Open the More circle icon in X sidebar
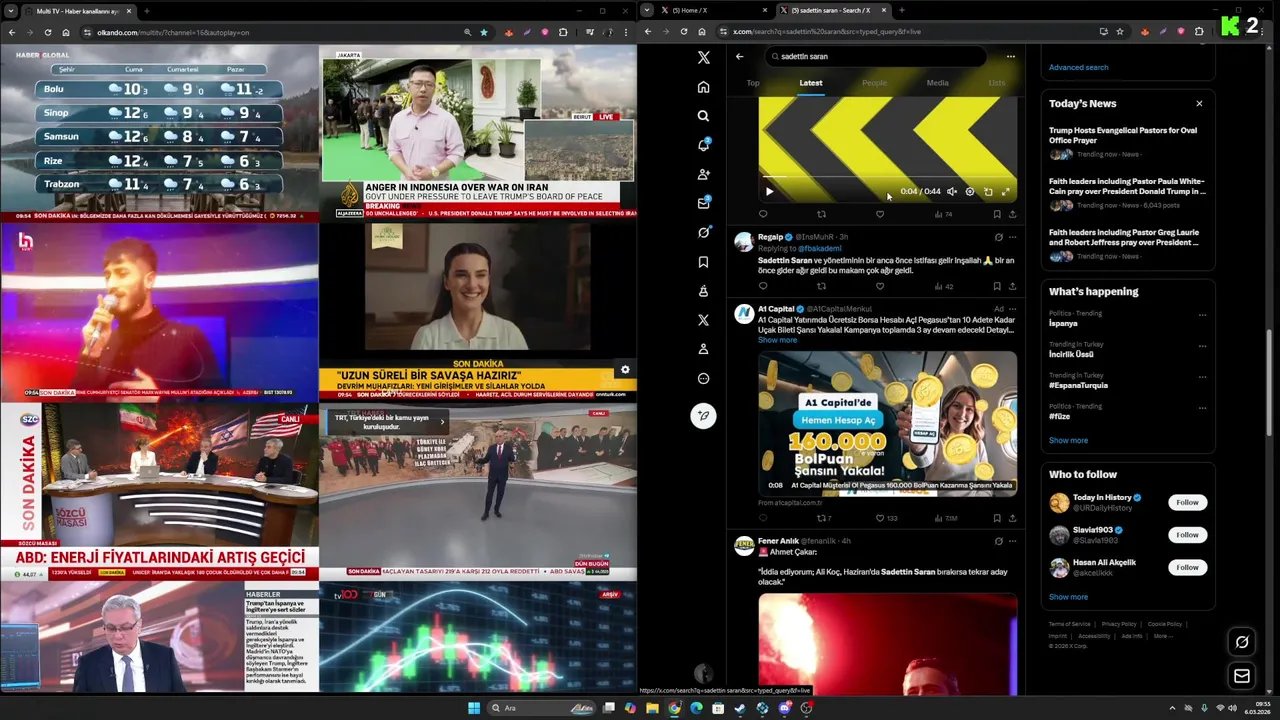Viewport: 1280px width, 720px height. pos(703,379)
